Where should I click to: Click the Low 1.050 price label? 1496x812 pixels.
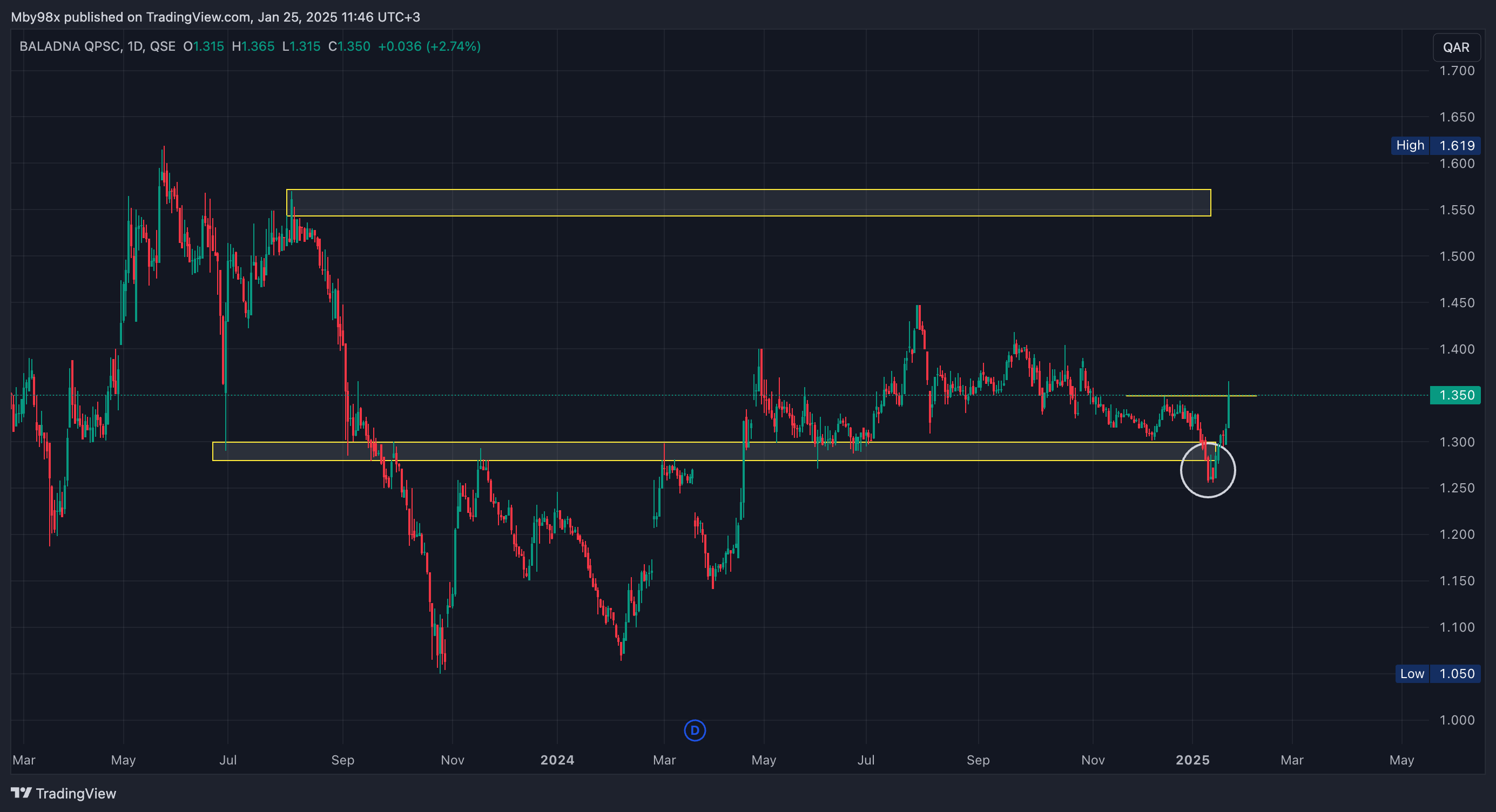pyautogui.click(x=1437, y=673)
